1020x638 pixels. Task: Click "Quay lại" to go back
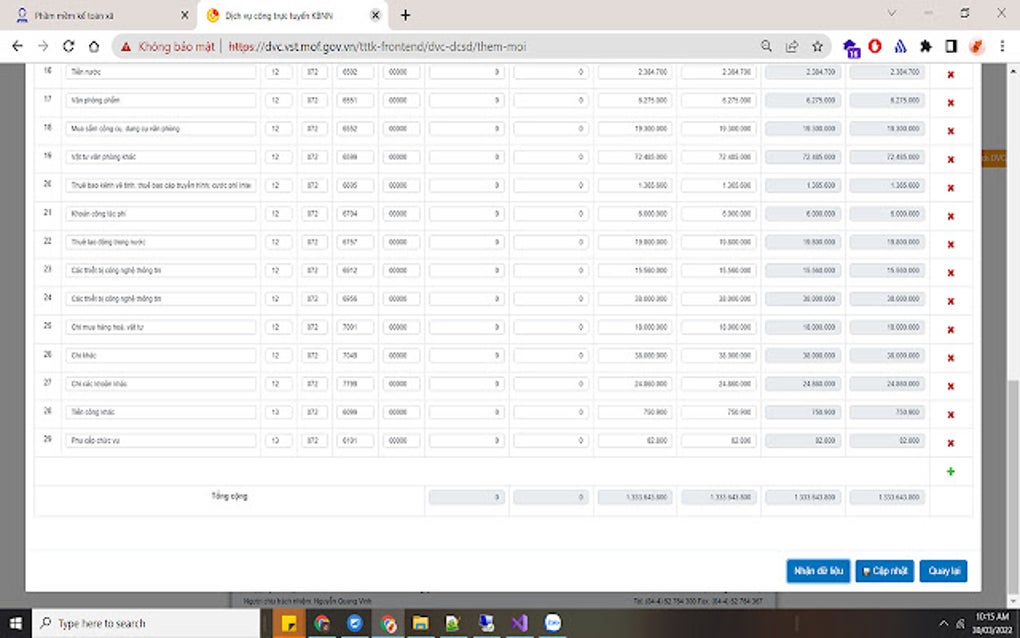pos(942,570)
